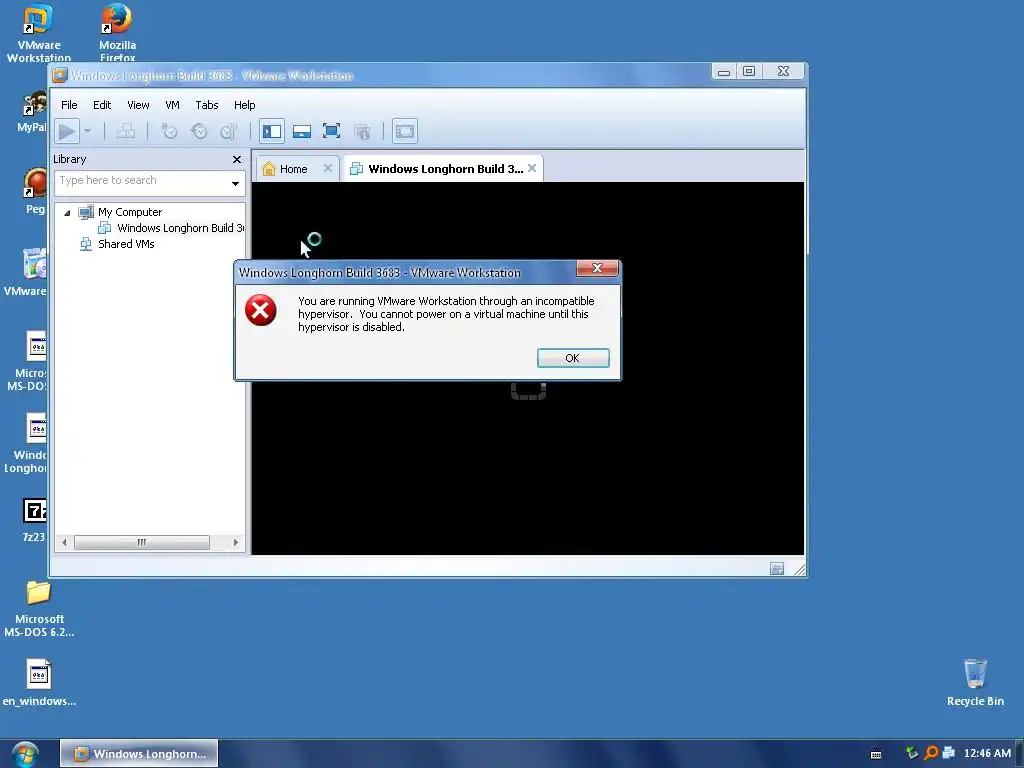Image resolution: width=1024 pixels, height=768 pixels.
Task: Click the library scrollbar left arrow
Action: 64,543
